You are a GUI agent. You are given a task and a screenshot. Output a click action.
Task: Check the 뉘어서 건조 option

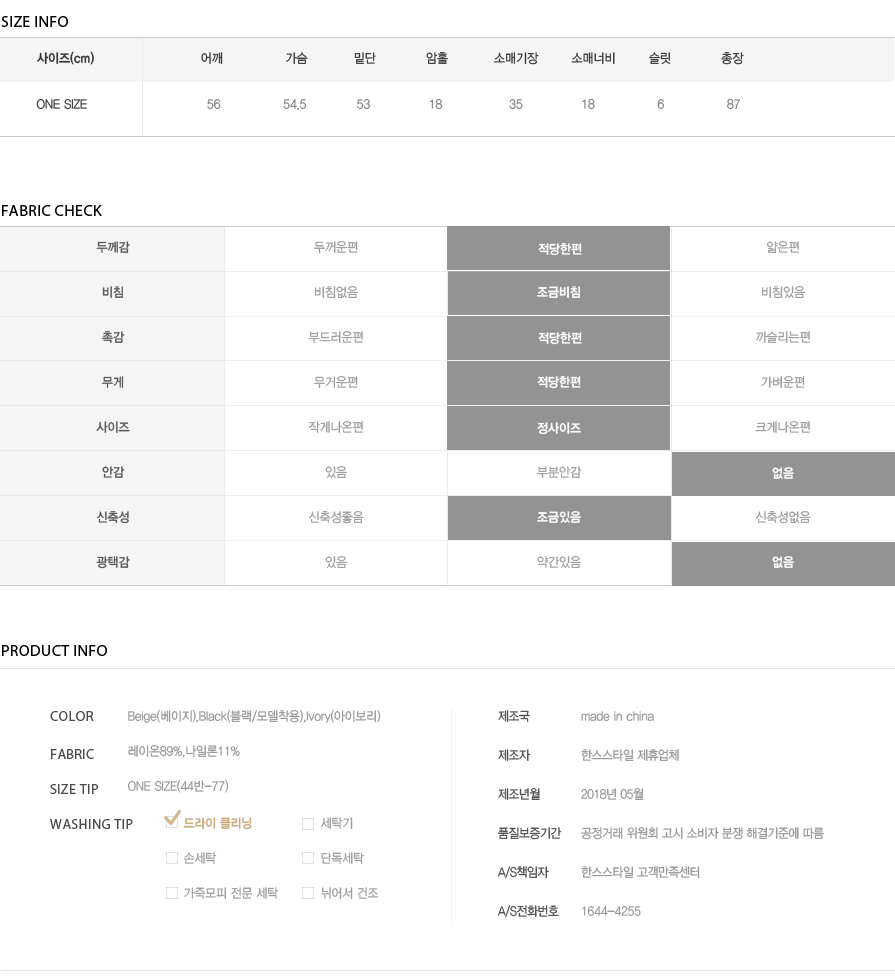pyautogui.click(x=308, y=893)
